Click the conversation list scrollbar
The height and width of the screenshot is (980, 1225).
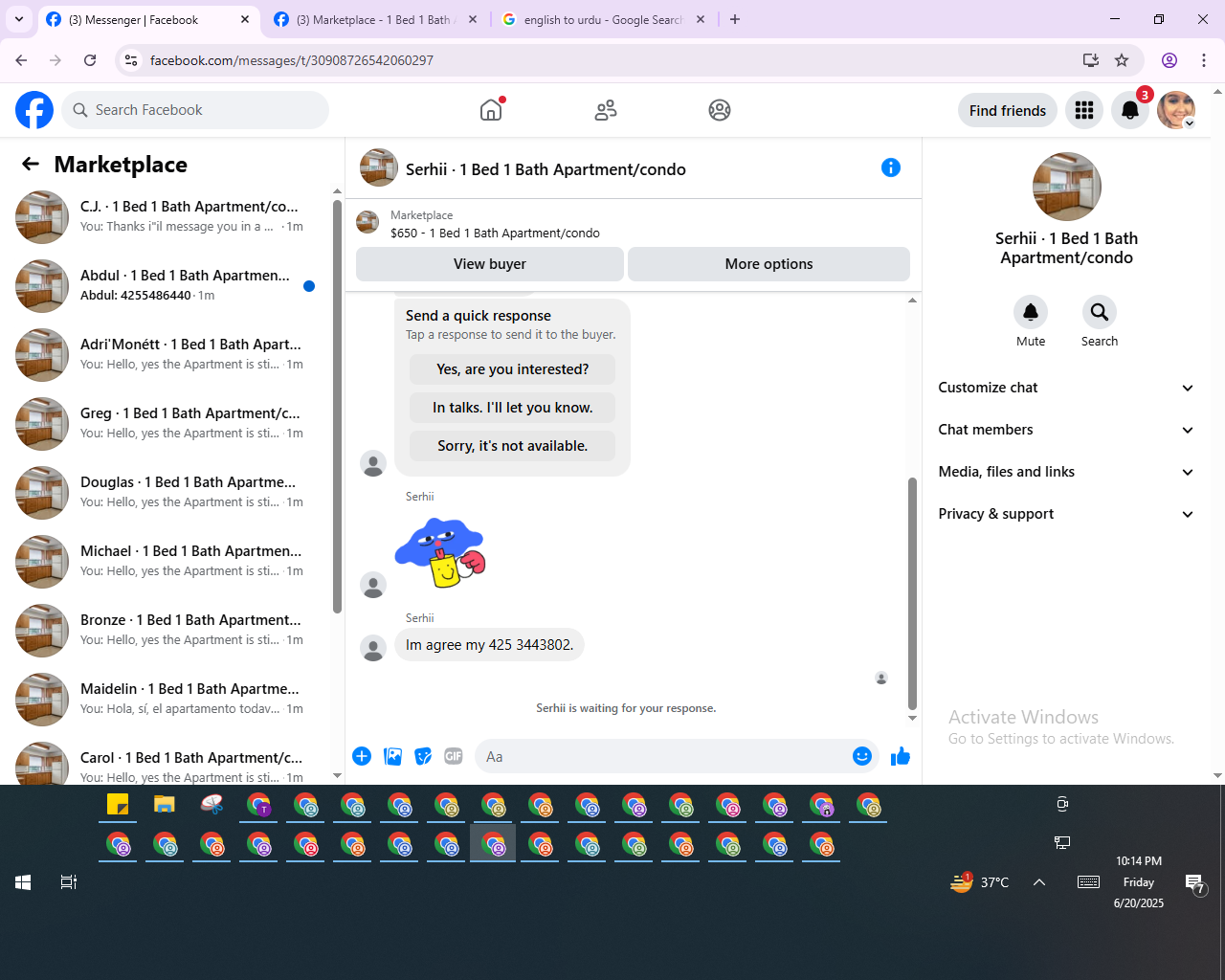coord(337,407)
